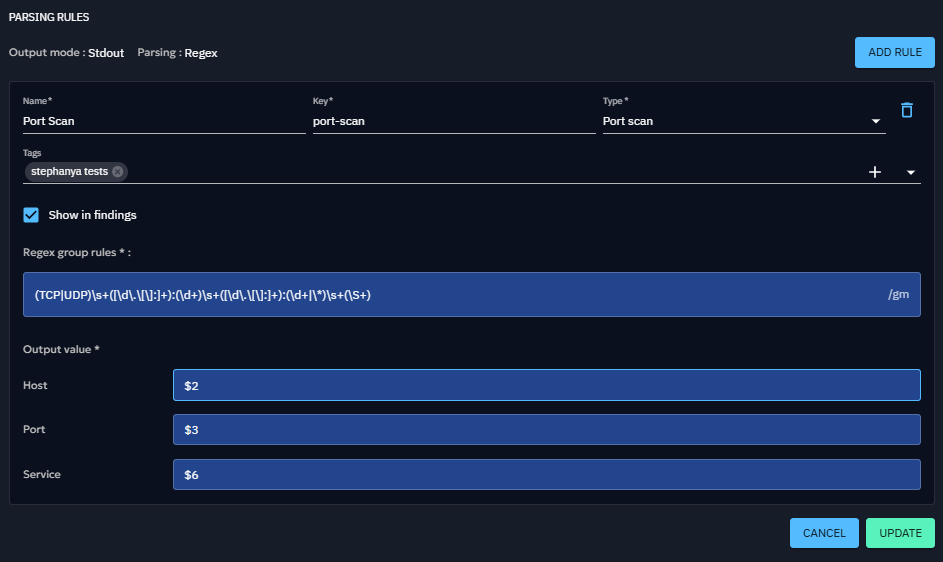Click the plus icon to add tag
The height and width of the screenshot is (562, 943).
[875, 172]
